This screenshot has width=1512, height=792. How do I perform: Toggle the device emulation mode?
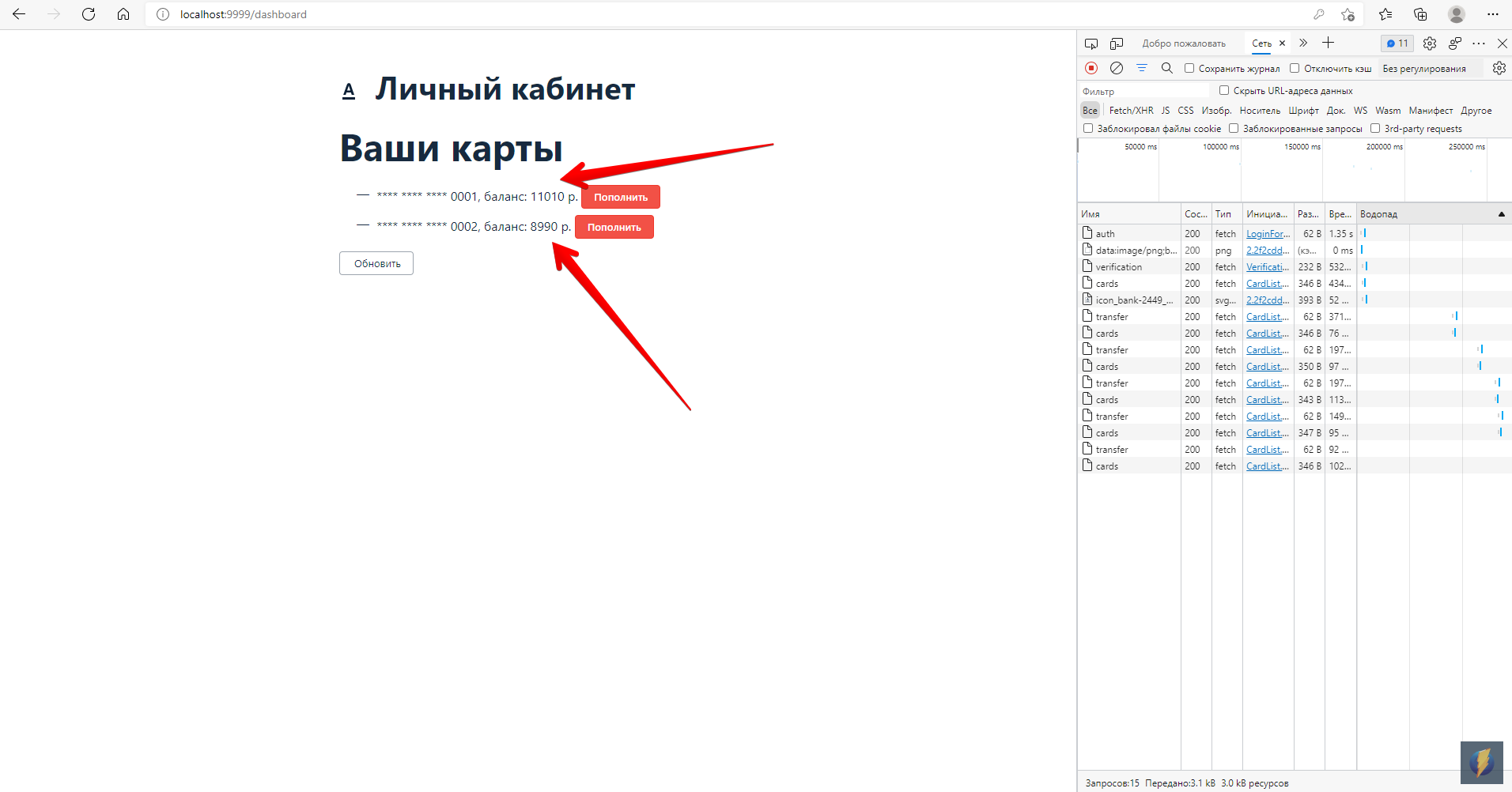pyautogui.click(x=1117, y=43)
